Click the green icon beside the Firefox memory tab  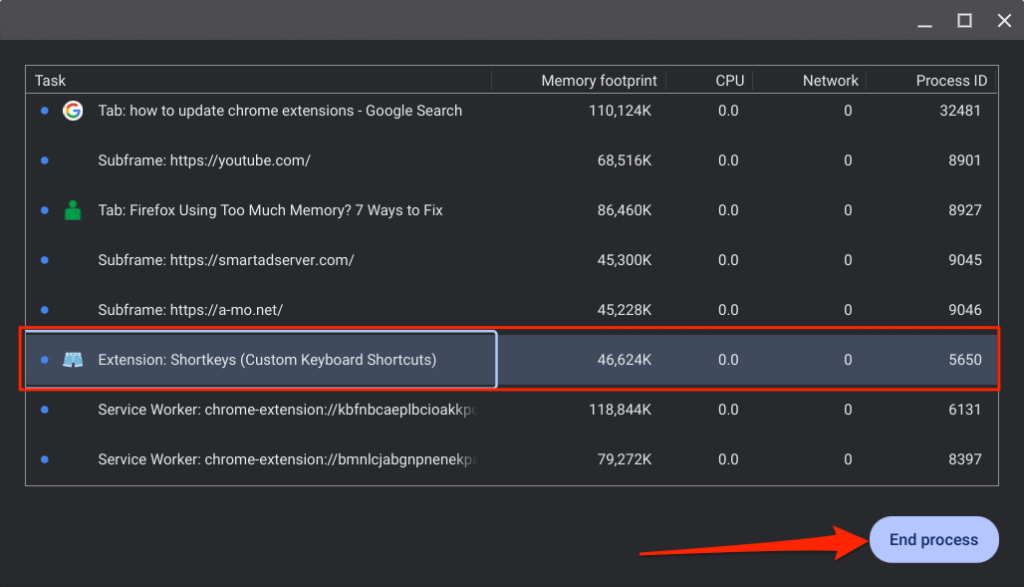(72, 211)
